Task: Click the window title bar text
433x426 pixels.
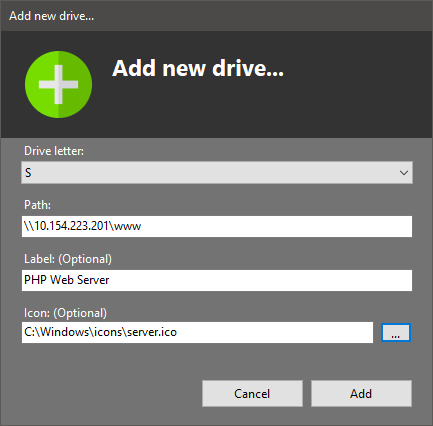Action: 52,16
